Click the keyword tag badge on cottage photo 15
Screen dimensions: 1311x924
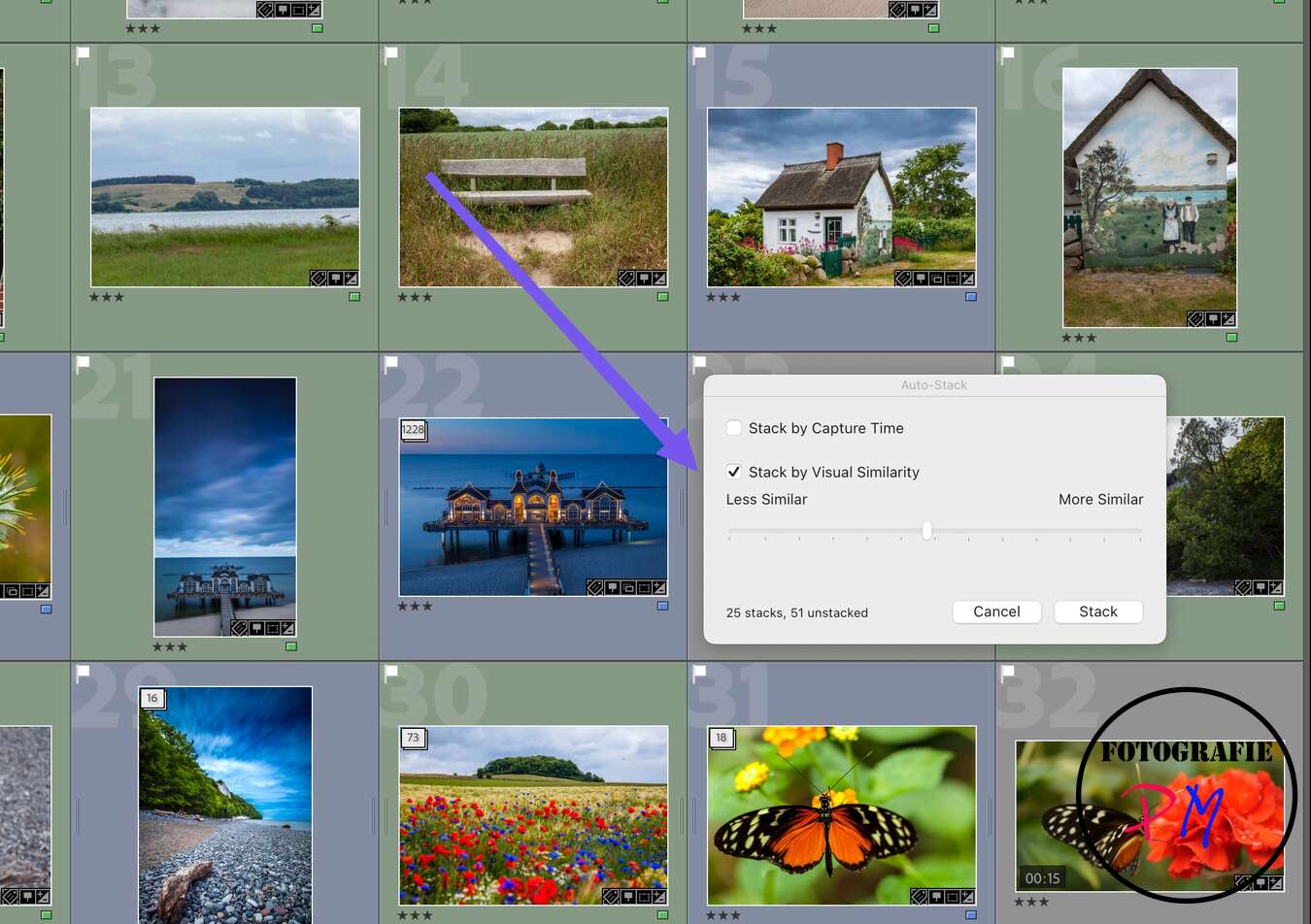pos(902,279)
